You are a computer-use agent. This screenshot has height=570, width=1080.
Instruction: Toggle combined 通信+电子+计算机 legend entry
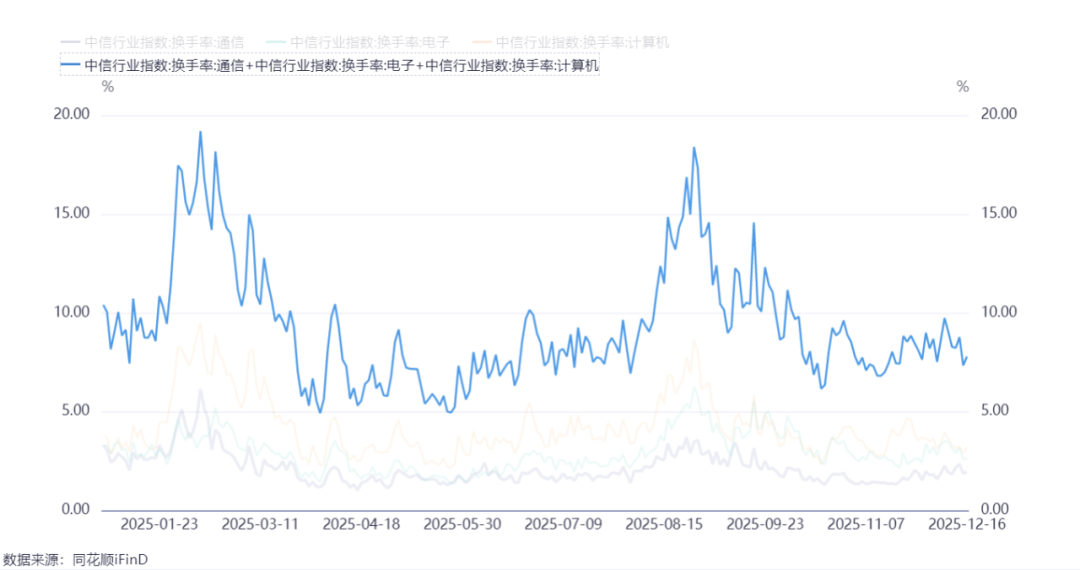[330, 65]
